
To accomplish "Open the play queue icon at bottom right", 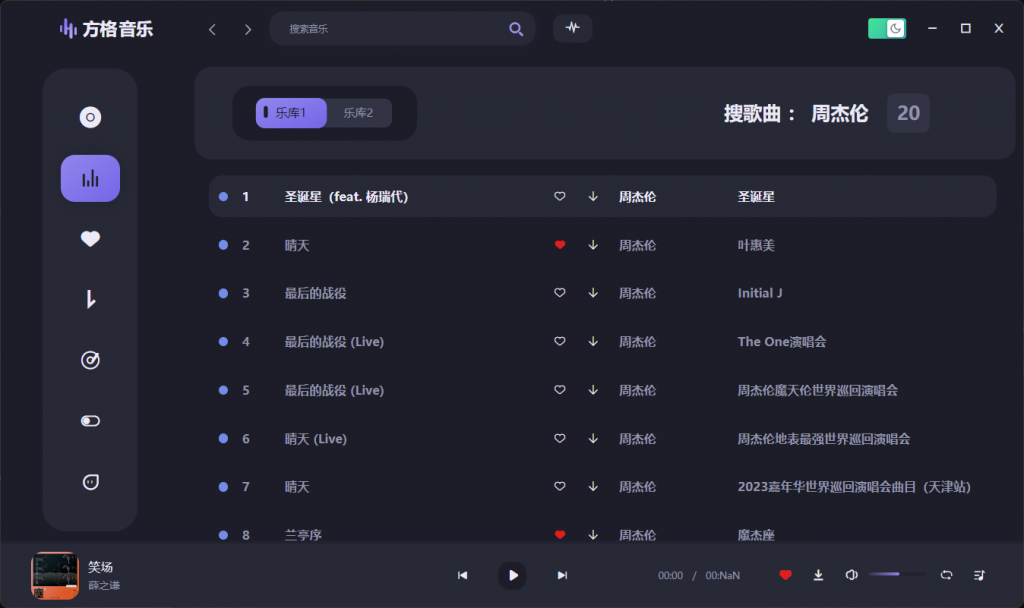I will pyautogui.click(x=979, y=575).
